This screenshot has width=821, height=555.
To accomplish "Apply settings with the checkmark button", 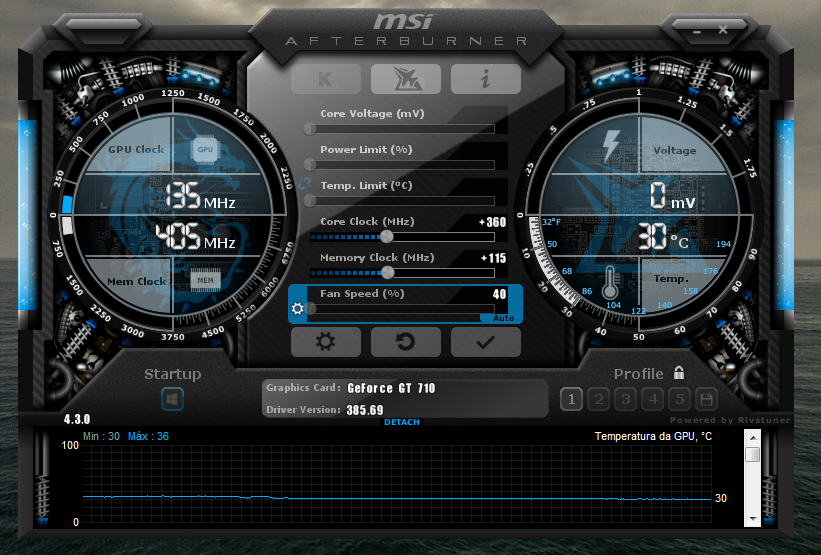I will [486, 342].
